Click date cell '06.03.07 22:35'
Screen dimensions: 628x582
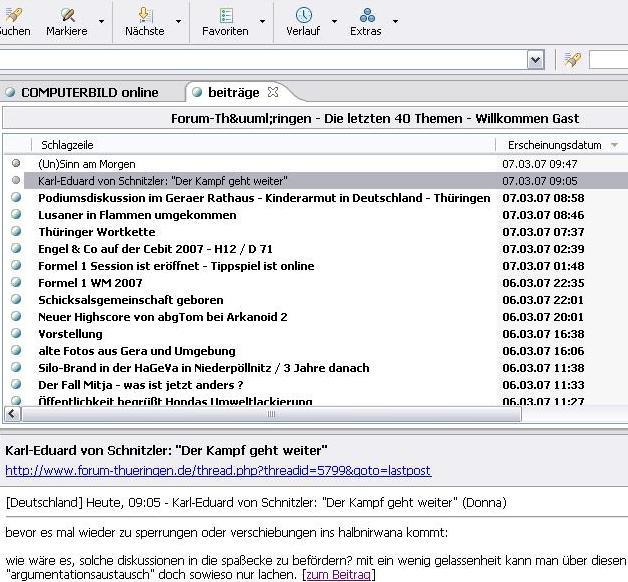(x=543, y=283)
